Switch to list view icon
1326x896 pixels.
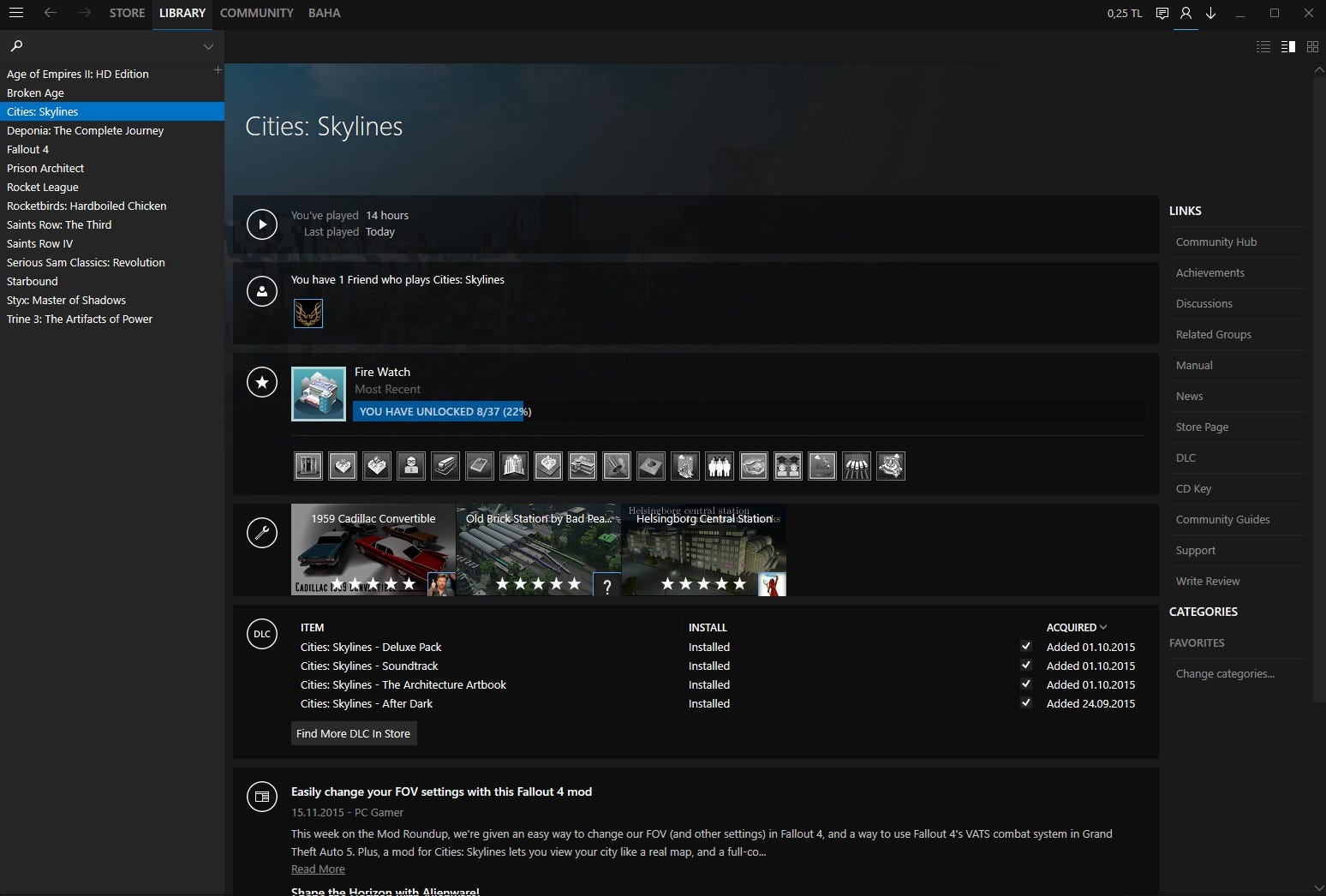(x=1263, y=47)
